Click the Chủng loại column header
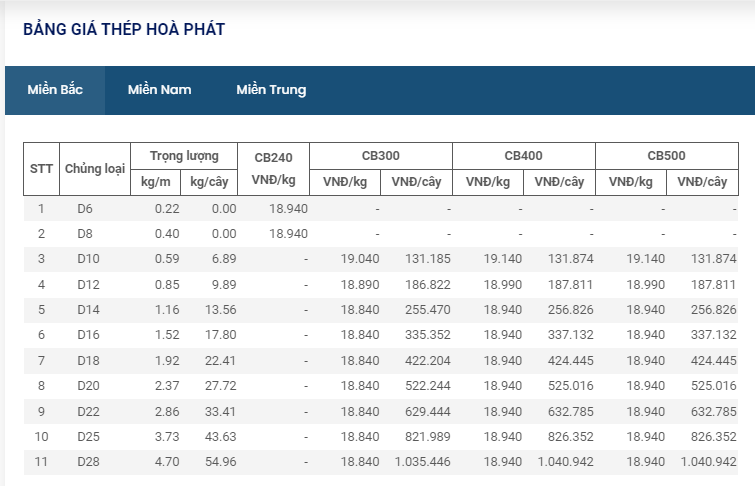Screen dimensions: 755x486 94,168
